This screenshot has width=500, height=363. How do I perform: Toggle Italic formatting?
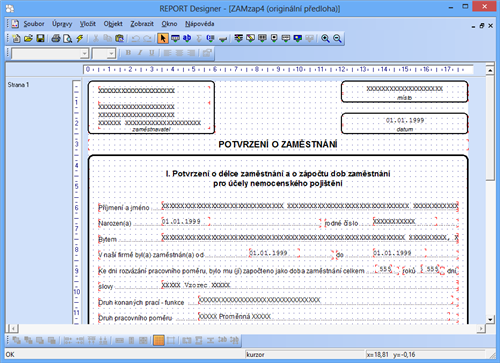click(140, 53)
